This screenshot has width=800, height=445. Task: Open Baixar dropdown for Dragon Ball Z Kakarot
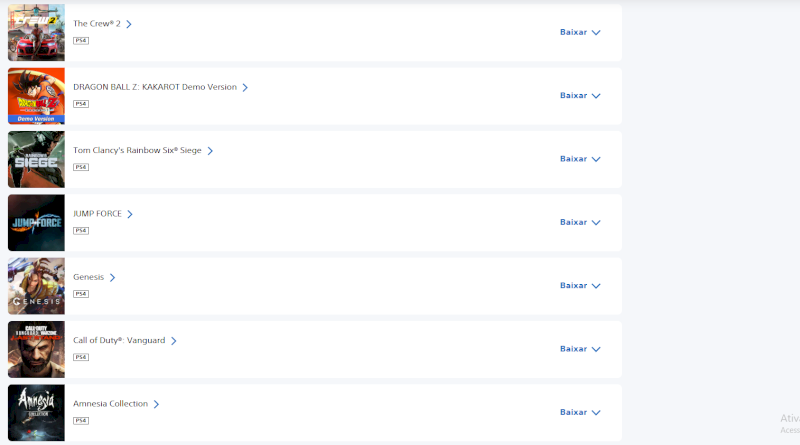pyautogui.click(x=580, y=96)
